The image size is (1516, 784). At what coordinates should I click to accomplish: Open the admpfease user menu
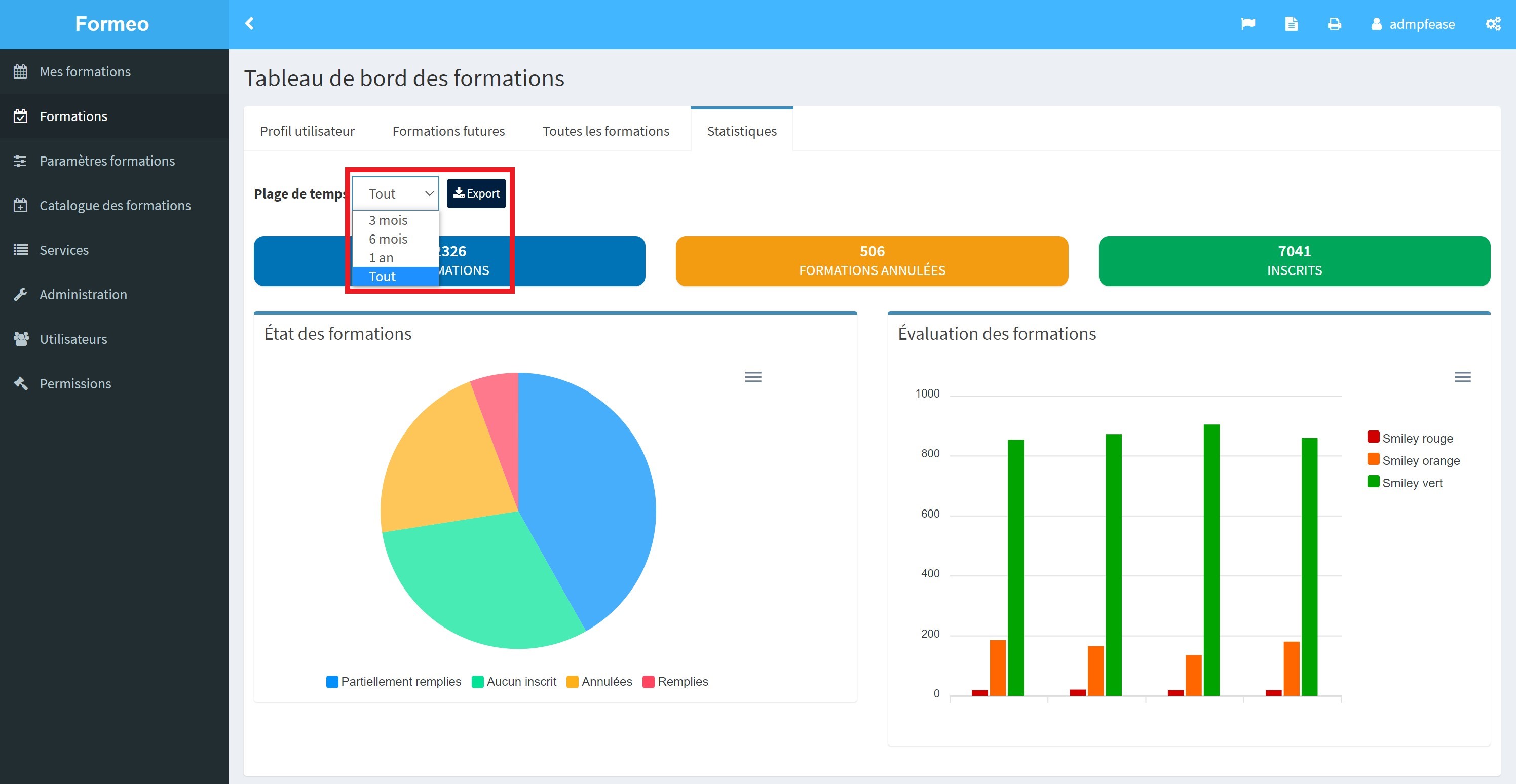click(x=1413, y=23)
